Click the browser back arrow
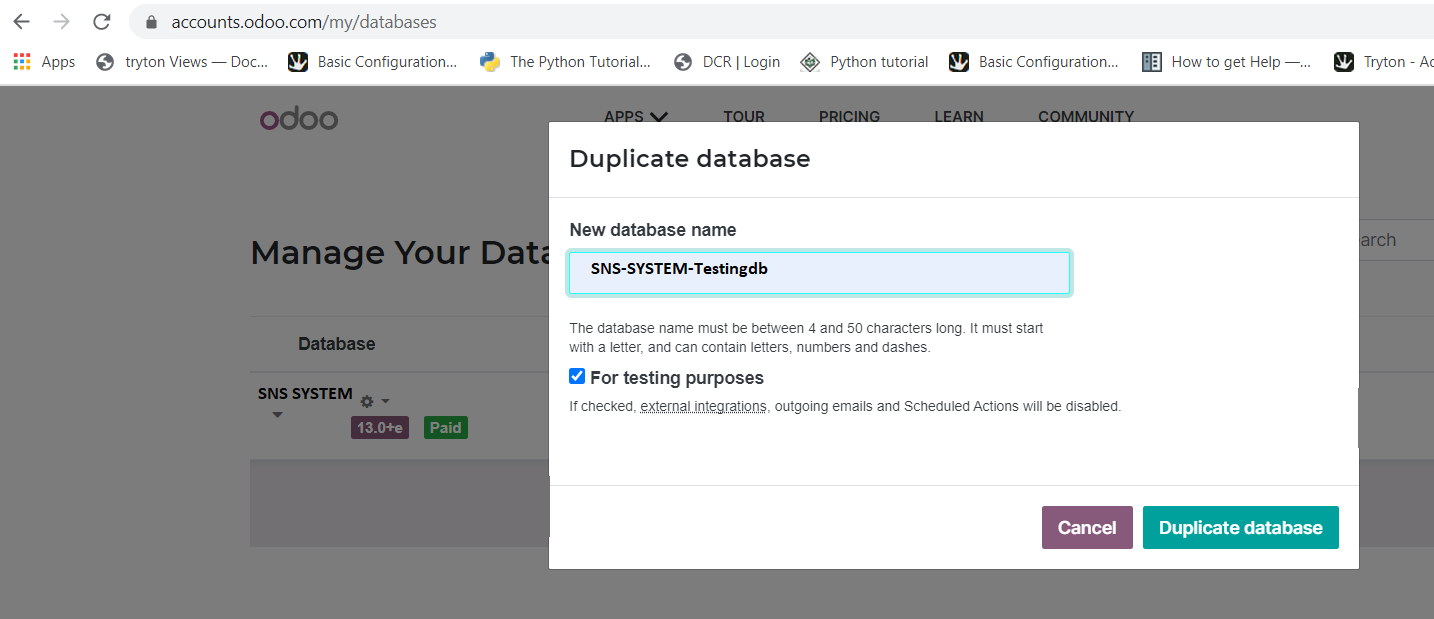This screenshot has width=1434, height=619. click(21, 21)
